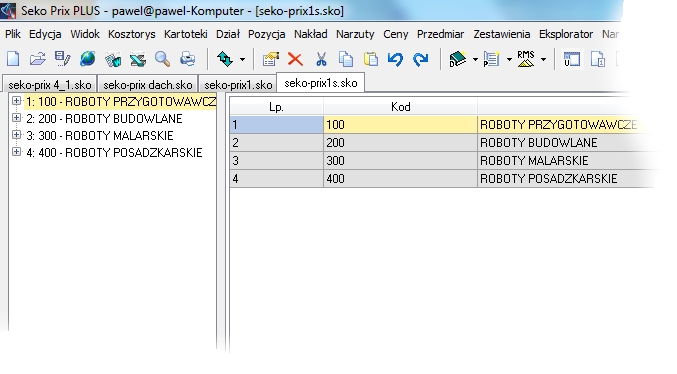Select tree item 1: 100 - ROBOTY PRZYGOTOWAWCZE
Viewport: 677px width, 374px height.
pyautogui.click(x=120, y=101)
